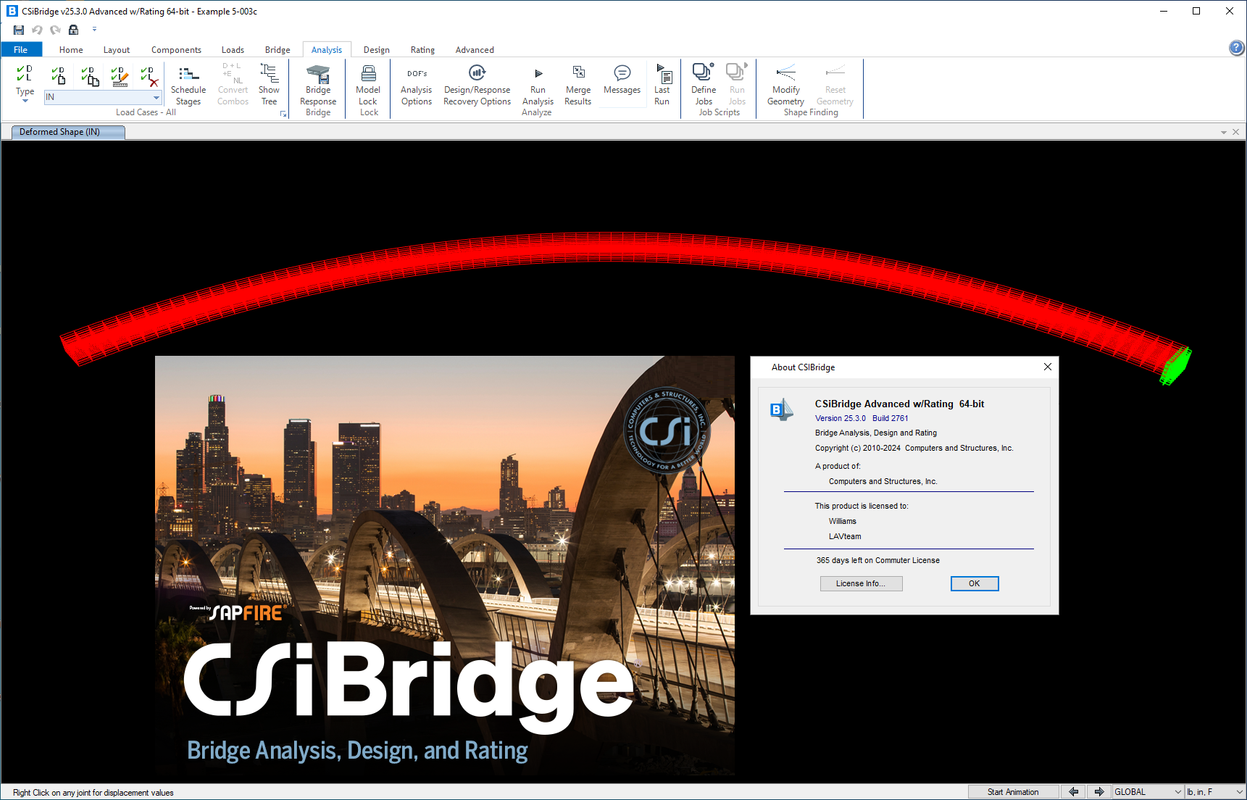Click the left arrow in status bar
The height and width of the screenshot is (800, 1247).
(x=1074, y=792)
